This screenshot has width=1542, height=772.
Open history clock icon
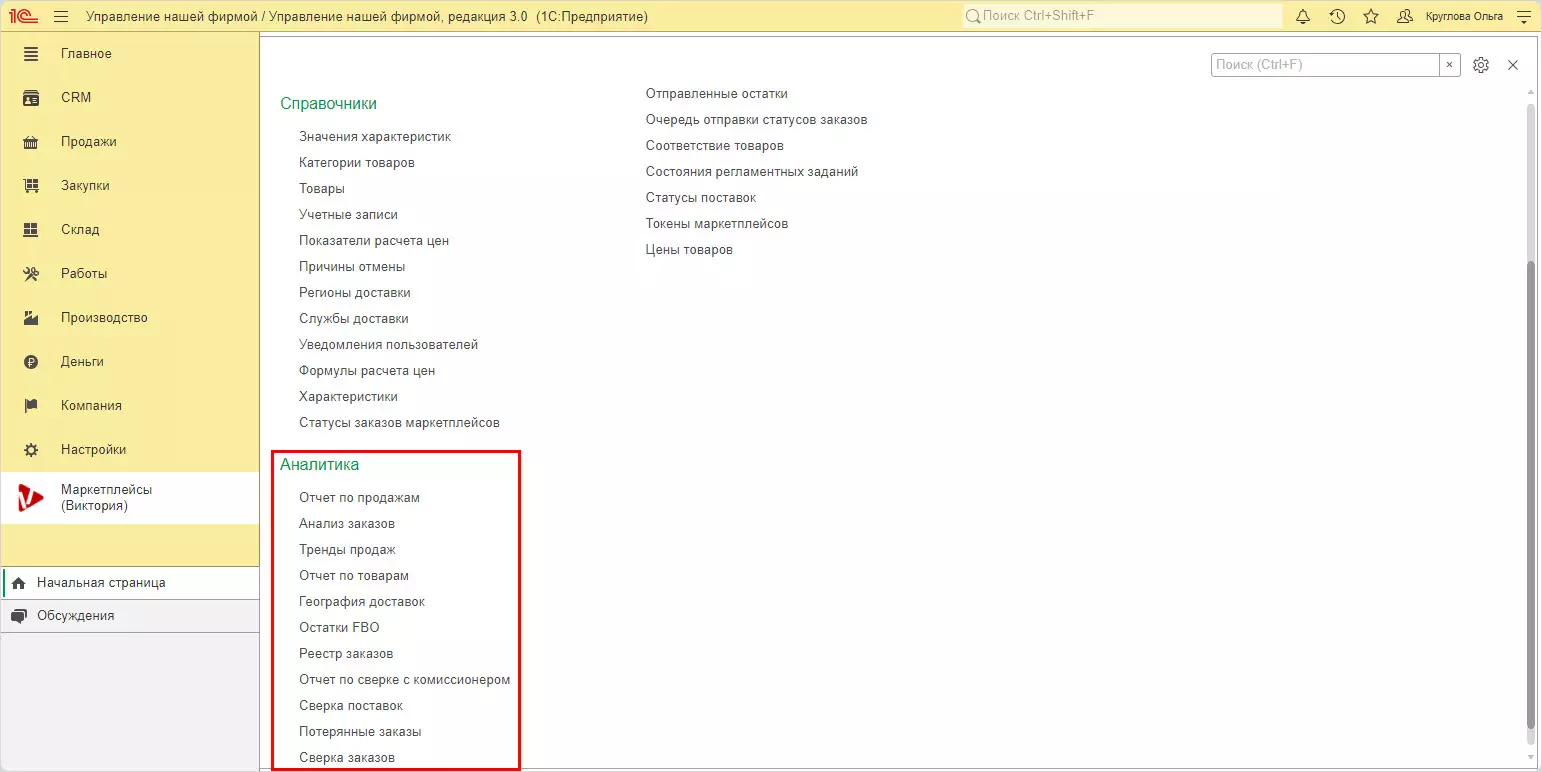pyautogui.click(x=1337, y=17)
